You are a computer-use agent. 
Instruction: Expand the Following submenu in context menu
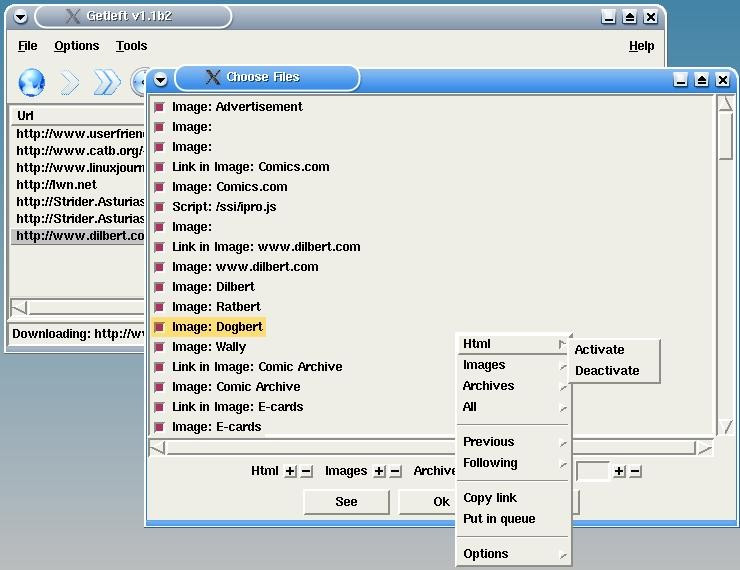pos(513,463)
